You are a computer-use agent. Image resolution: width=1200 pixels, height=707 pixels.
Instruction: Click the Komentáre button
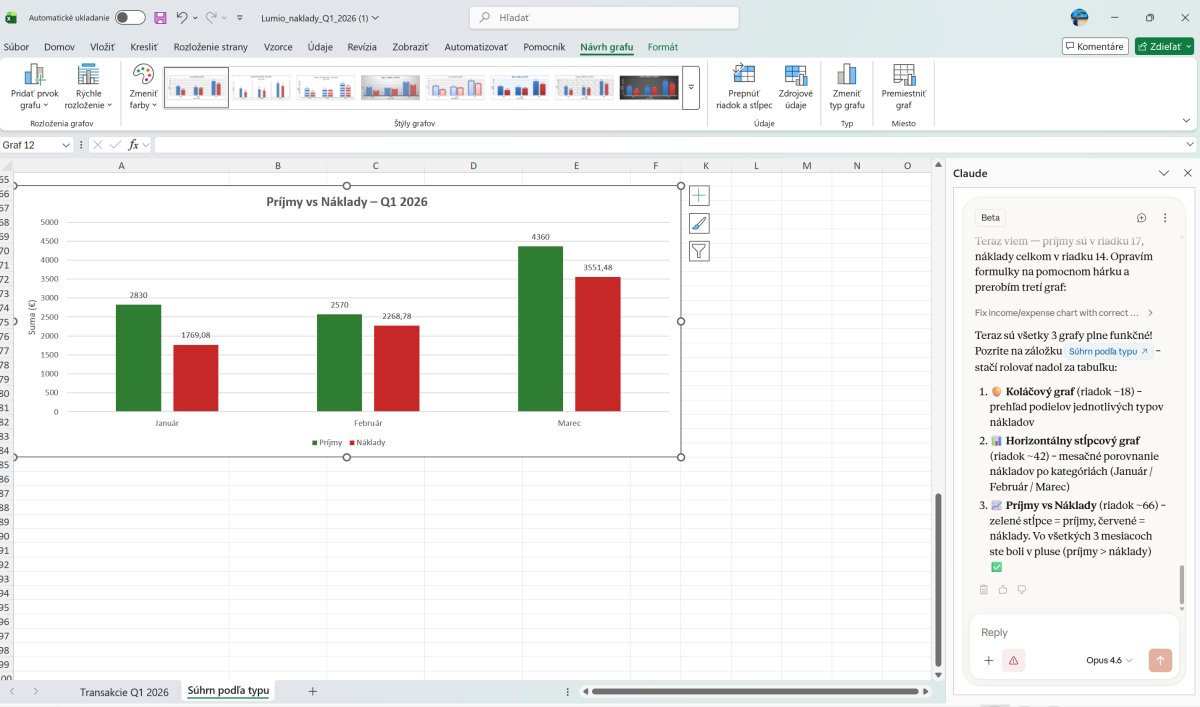tap(1095, 46)
